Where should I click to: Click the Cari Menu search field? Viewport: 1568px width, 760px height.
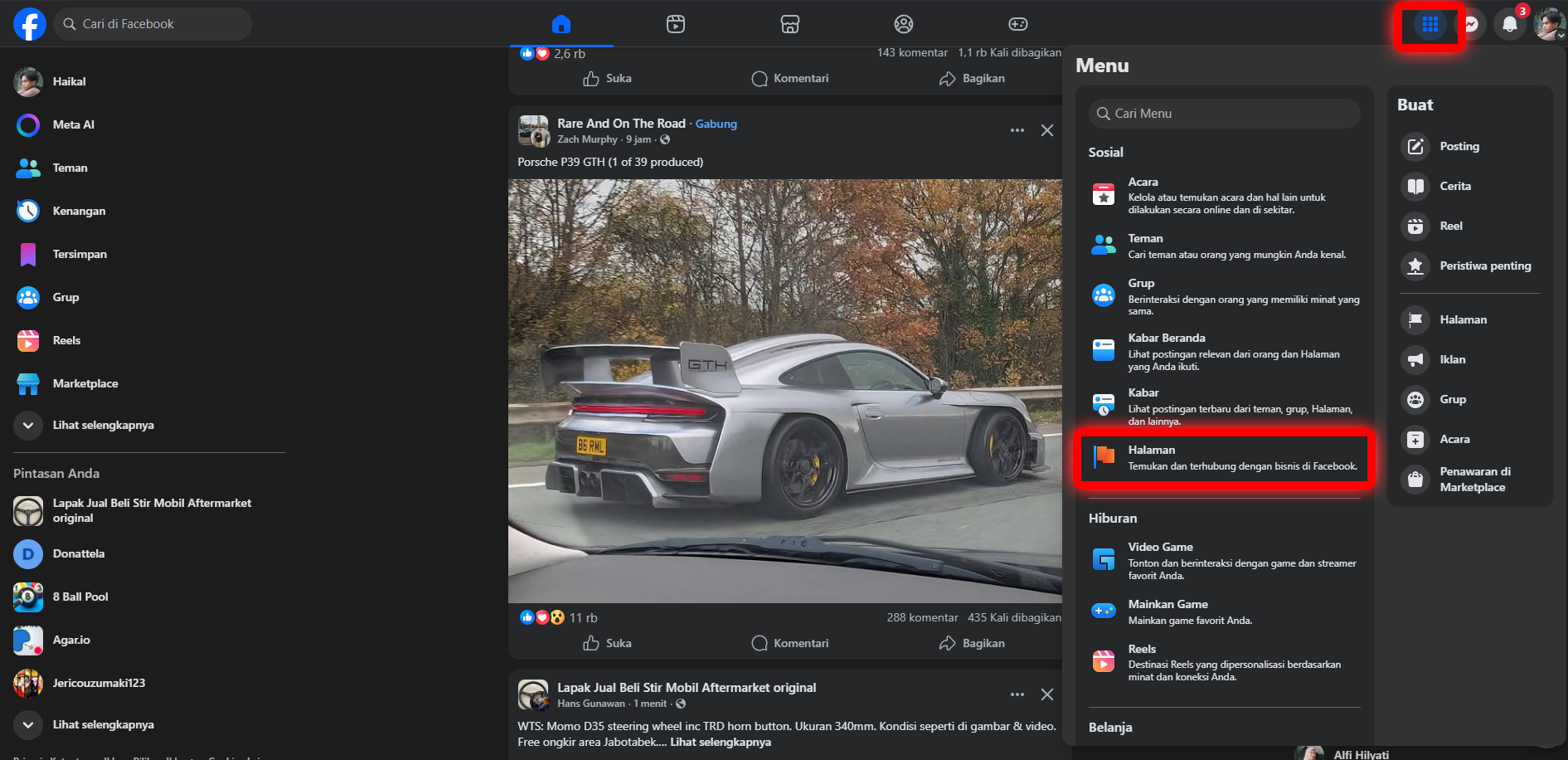pos(1225,114)
